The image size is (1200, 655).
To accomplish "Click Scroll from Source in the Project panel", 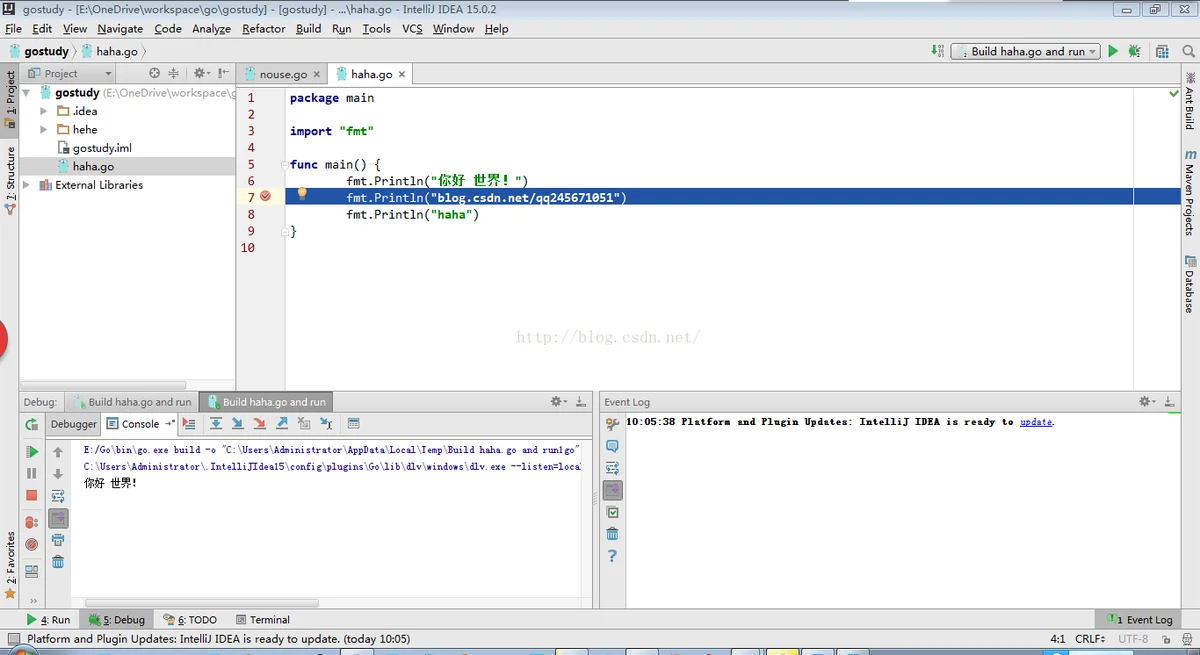I will click(x=154, y=73).
